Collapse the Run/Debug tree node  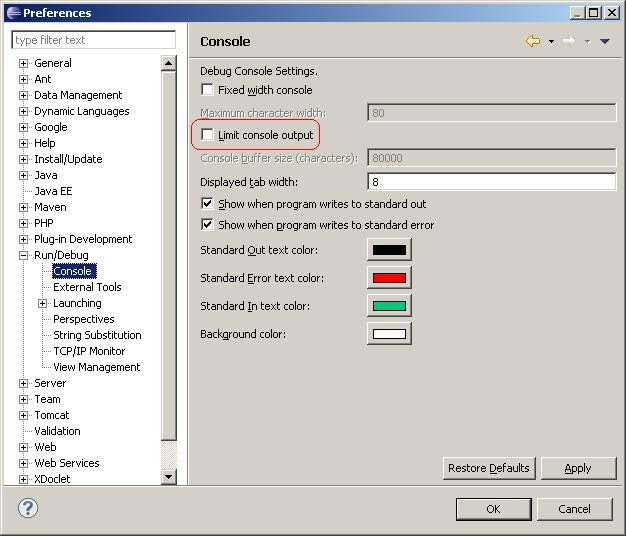pyautogui.click(x=24, y=255)
